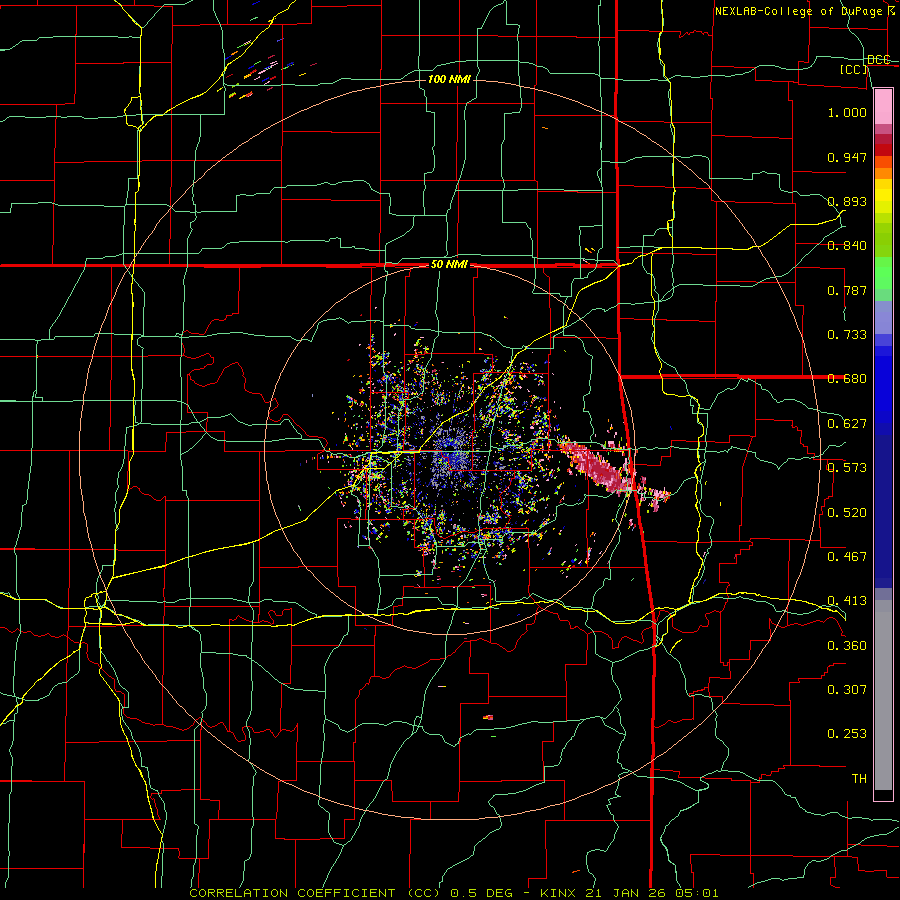Click the 0.680 legend value
Image resolution: width=900 pixels, height=900 pixels.
tap(847, 379)
